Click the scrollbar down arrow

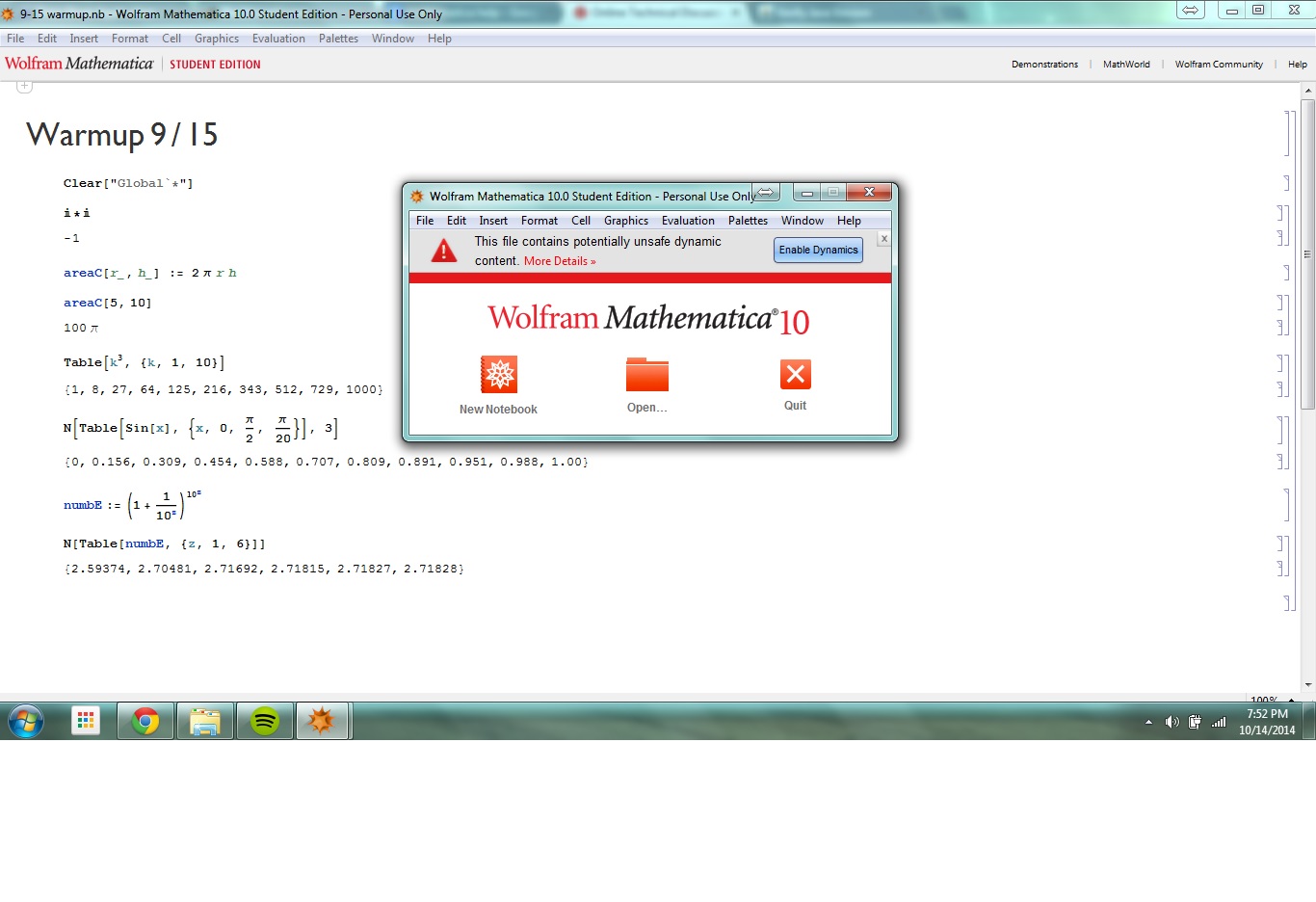click(x=1307, y=685)
